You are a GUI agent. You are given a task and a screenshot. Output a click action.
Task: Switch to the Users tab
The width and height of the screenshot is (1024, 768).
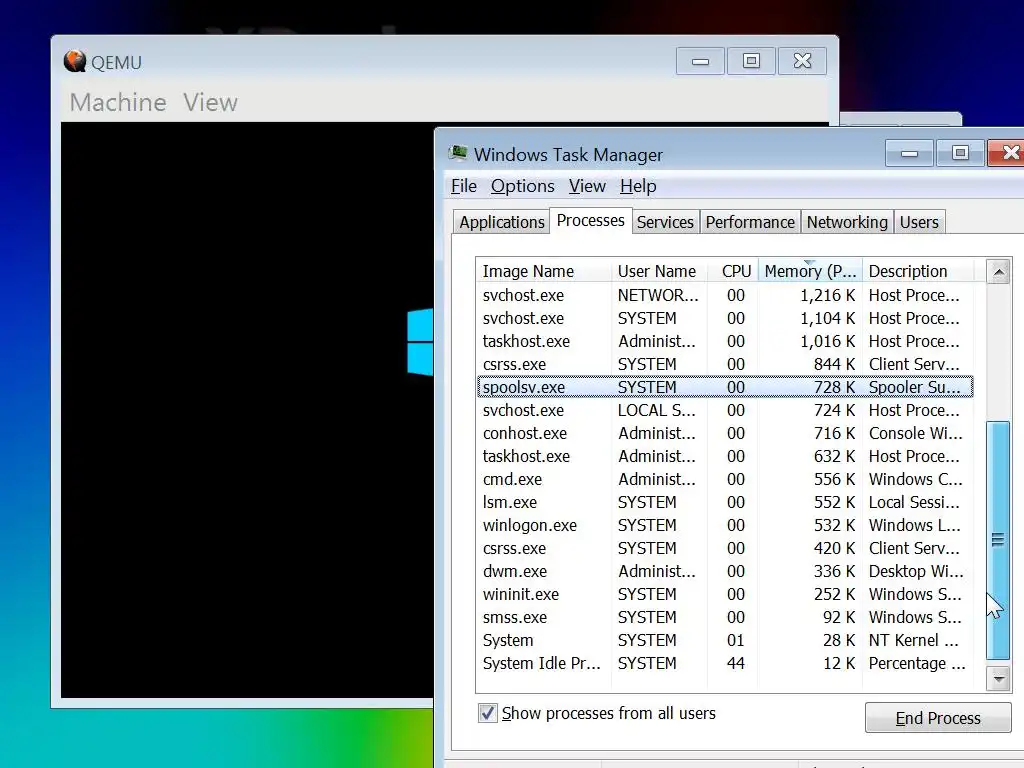click(x=919, y=222)
